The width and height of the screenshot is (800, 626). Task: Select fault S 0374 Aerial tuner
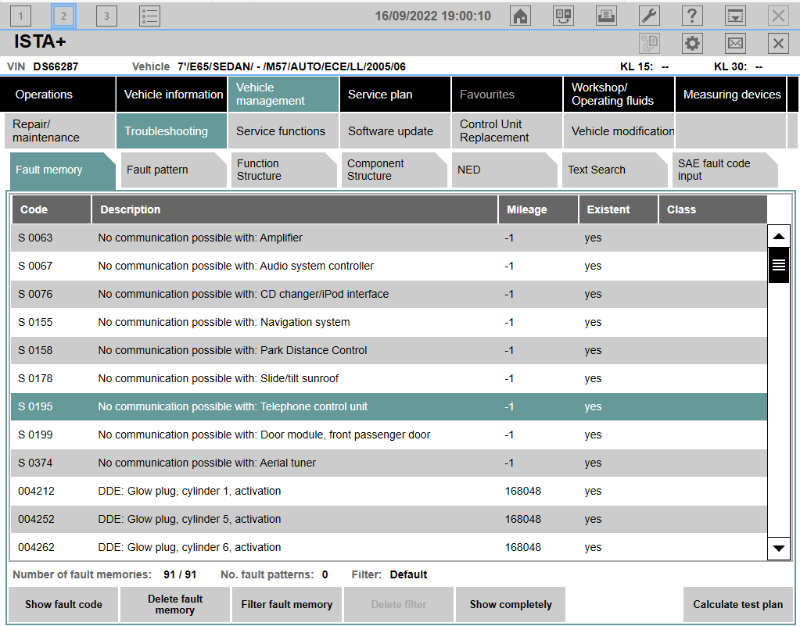tap(389, 463)
